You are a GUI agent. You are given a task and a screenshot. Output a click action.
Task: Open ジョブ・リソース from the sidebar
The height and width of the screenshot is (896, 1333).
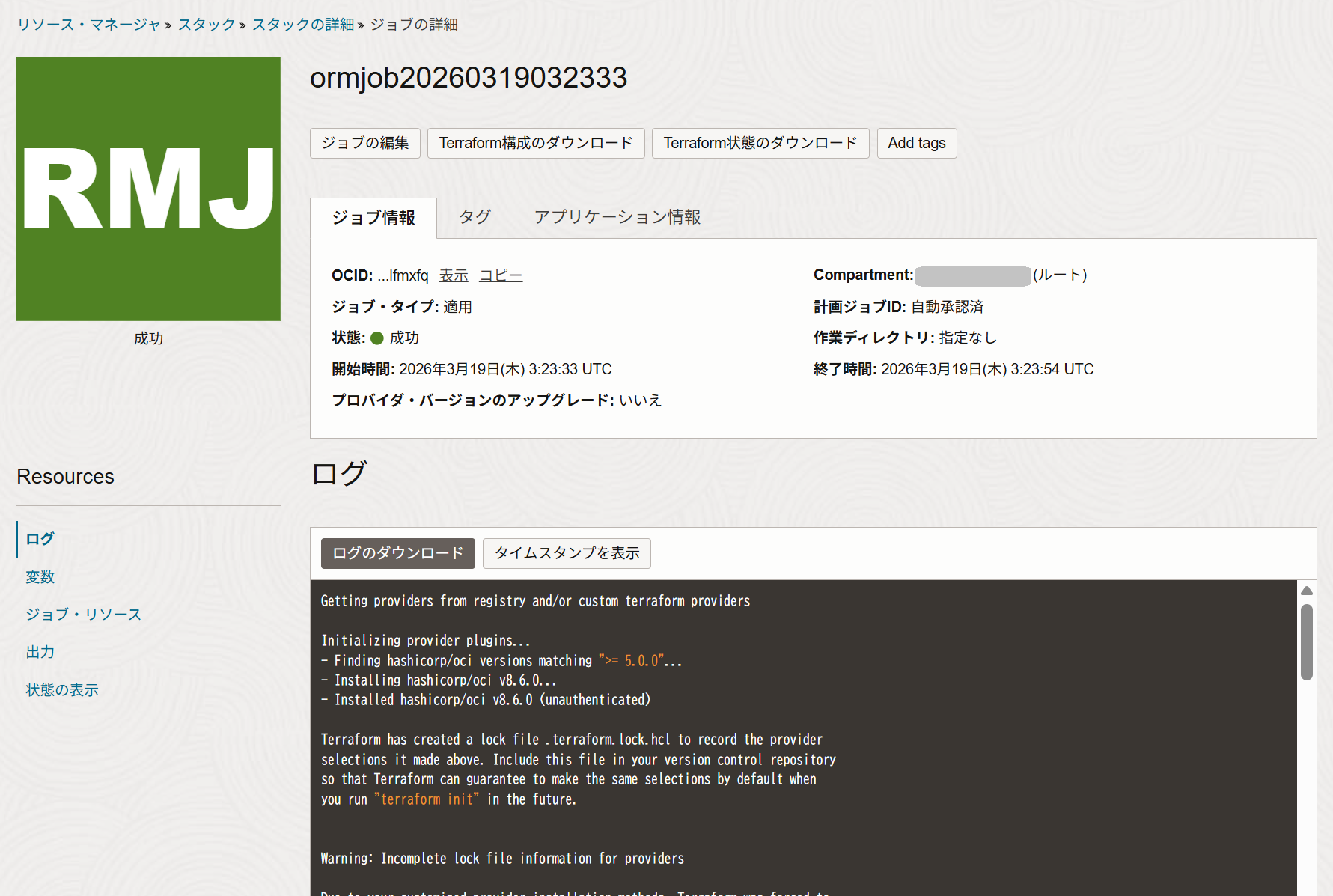[82, 614]
